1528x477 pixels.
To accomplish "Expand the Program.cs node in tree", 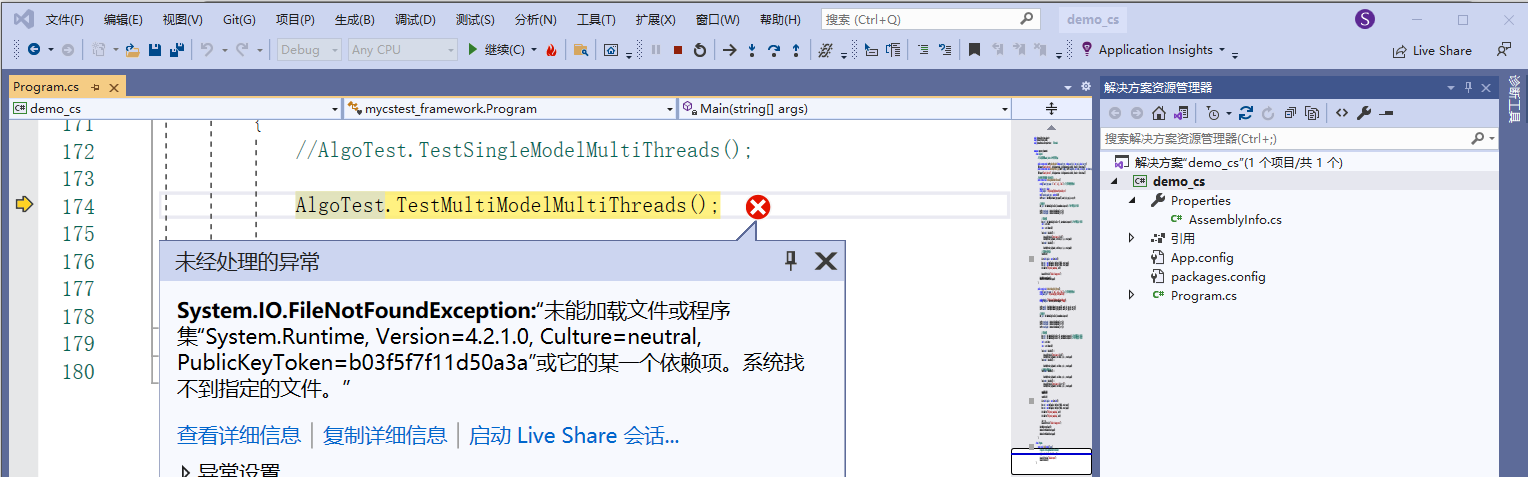I will pyautogui.click(x=1131, y=295).
